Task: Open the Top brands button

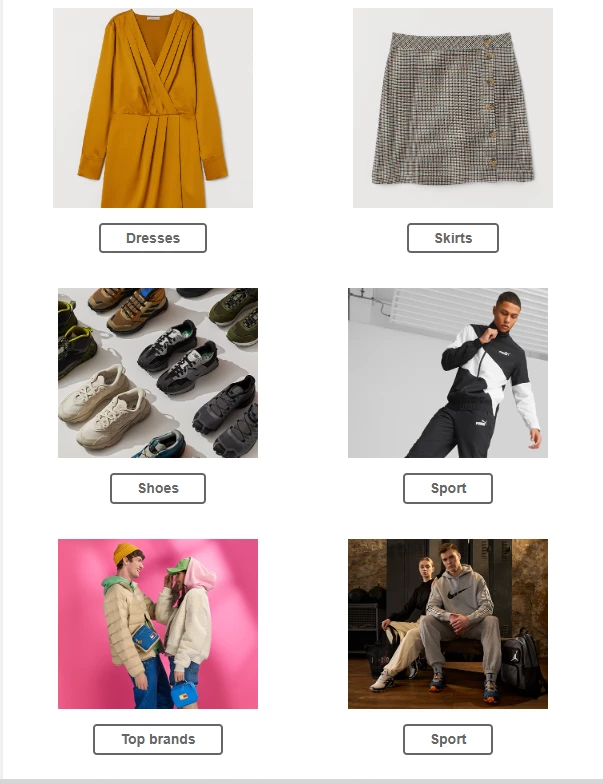Action: click(158, 739)
